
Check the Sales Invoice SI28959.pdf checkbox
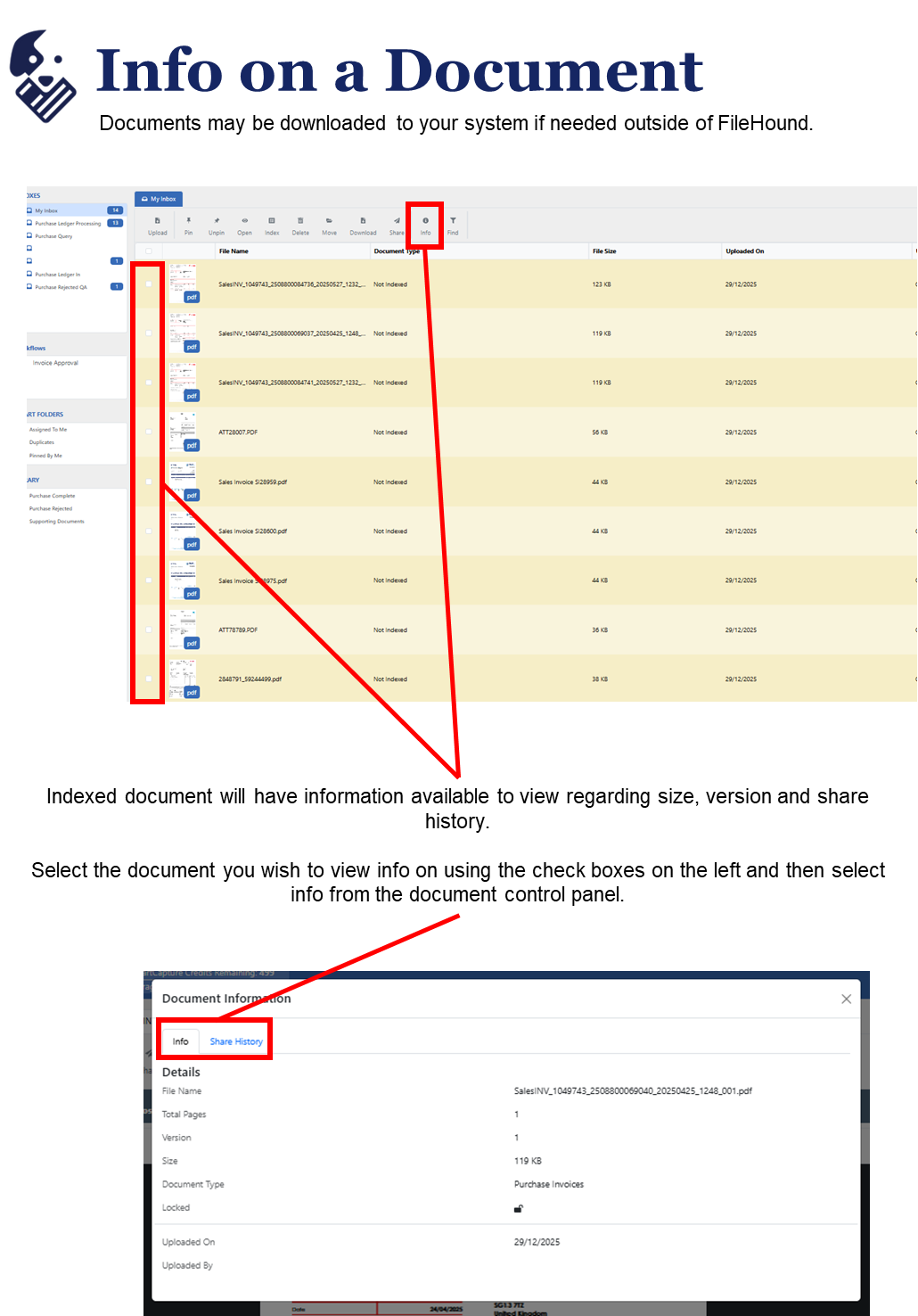(x=148, y=481)
